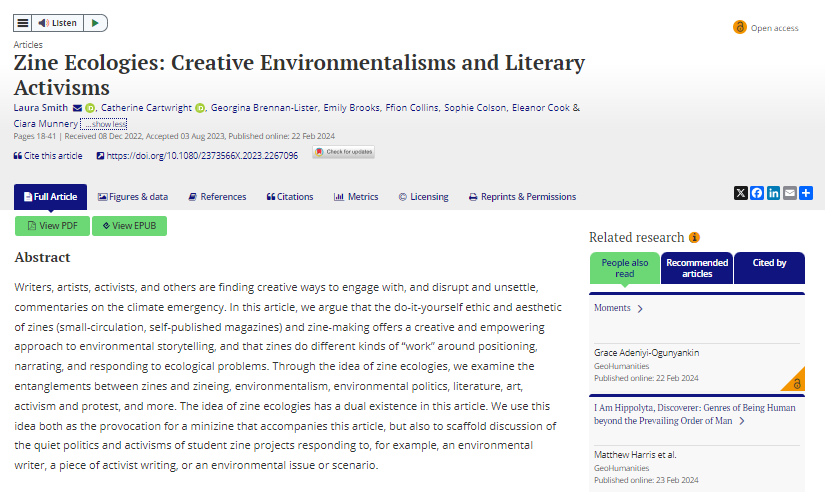Share the article on LinkedIn
The width and height of the screenshot is (825, 492).
773,193
